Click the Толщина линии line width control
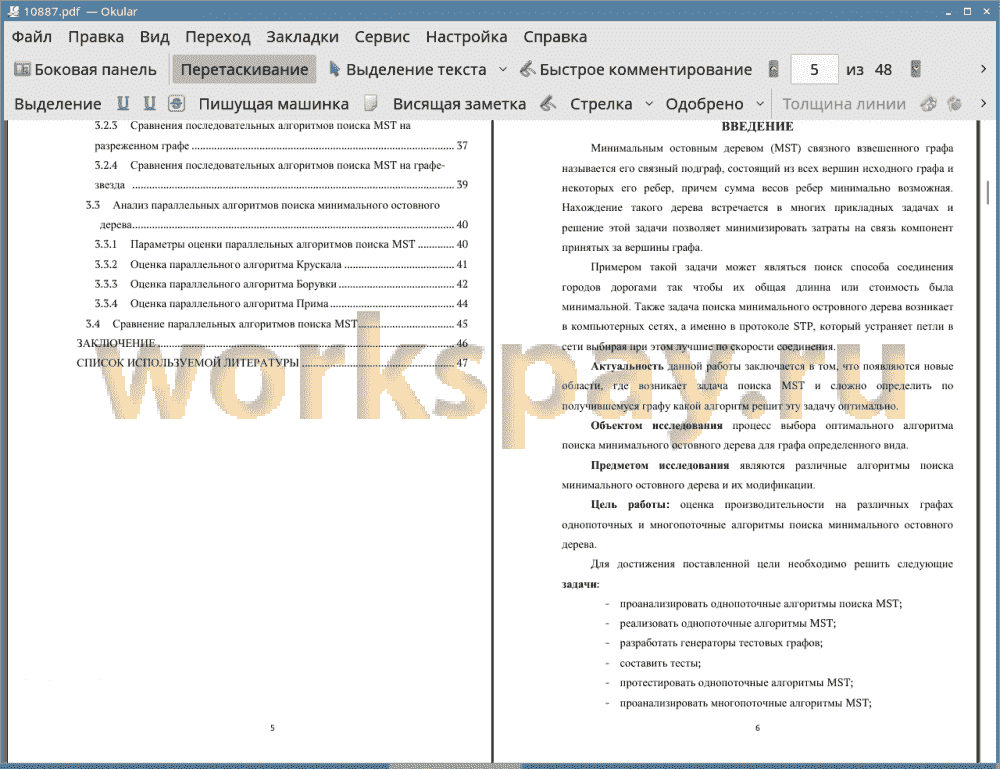1000x769 pixels. (844, 104)
